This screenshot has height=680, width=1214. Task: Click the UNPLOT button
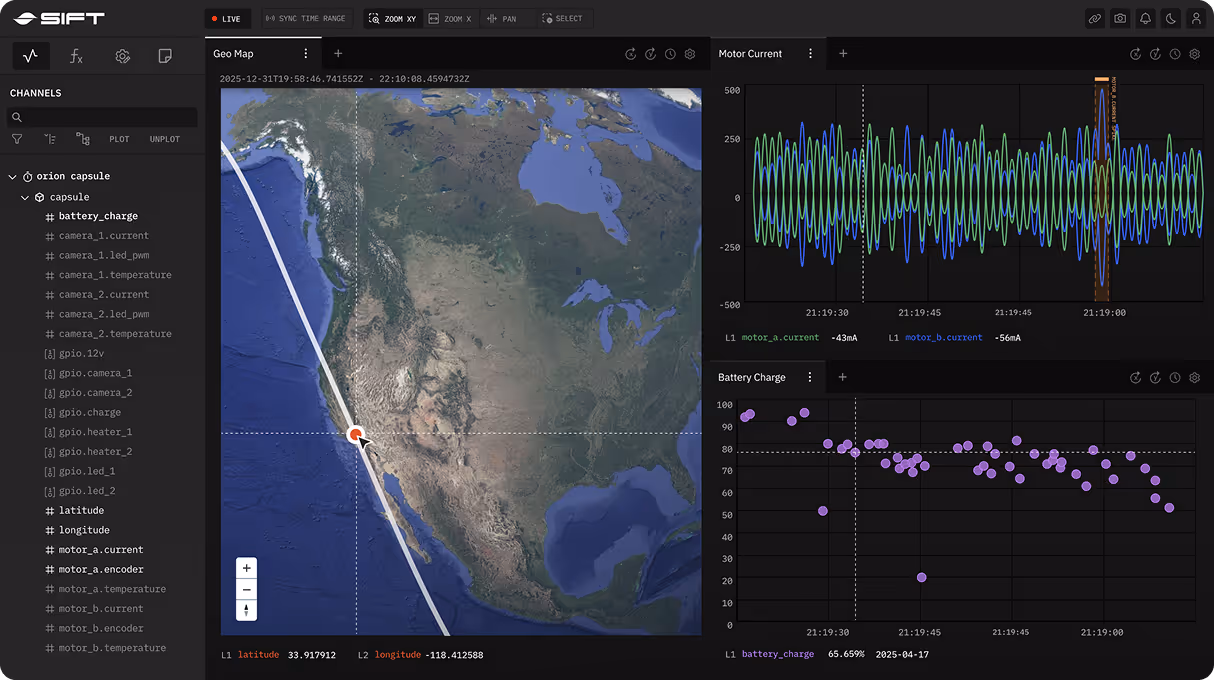165,139
